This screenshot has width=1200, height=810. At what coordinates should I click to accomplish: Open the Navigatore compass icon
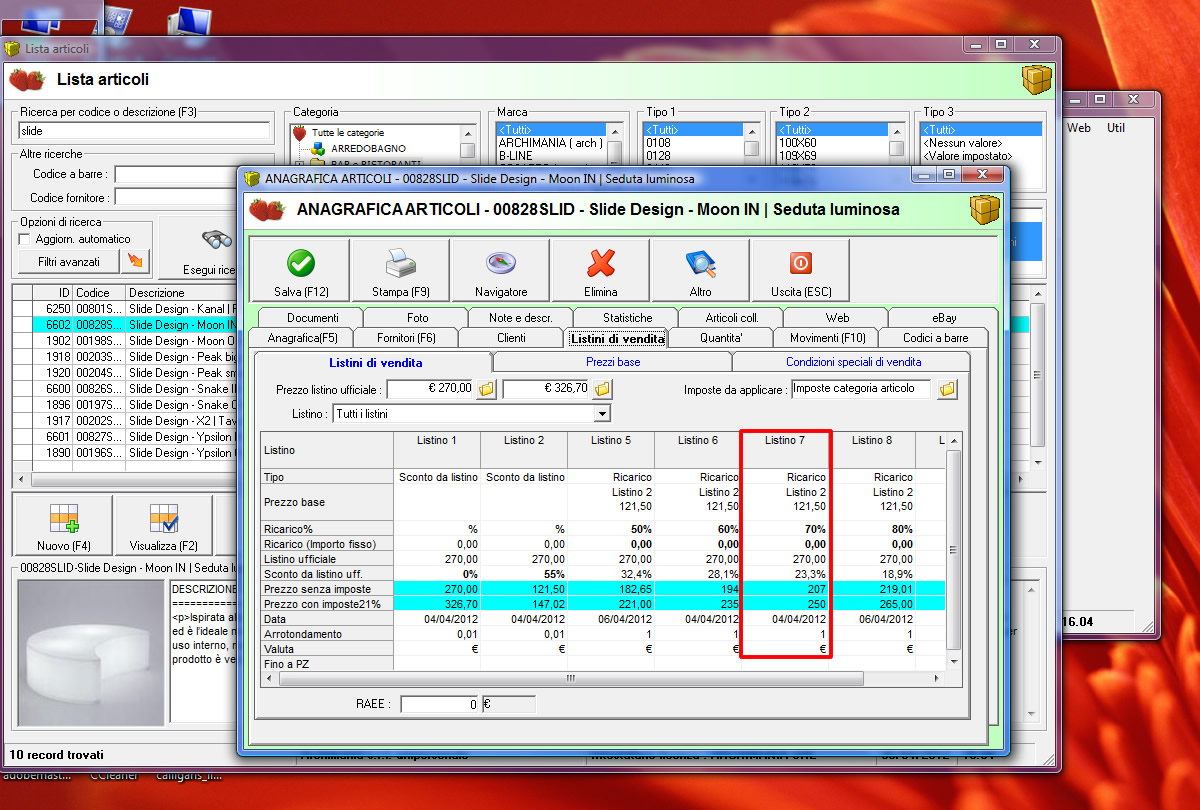coord(500,263)
